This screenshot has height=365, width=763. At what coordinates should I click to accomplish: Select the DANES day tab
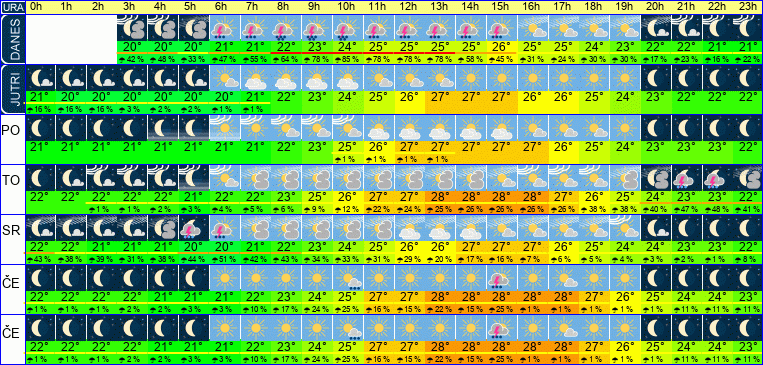click(x=12, y=39)
